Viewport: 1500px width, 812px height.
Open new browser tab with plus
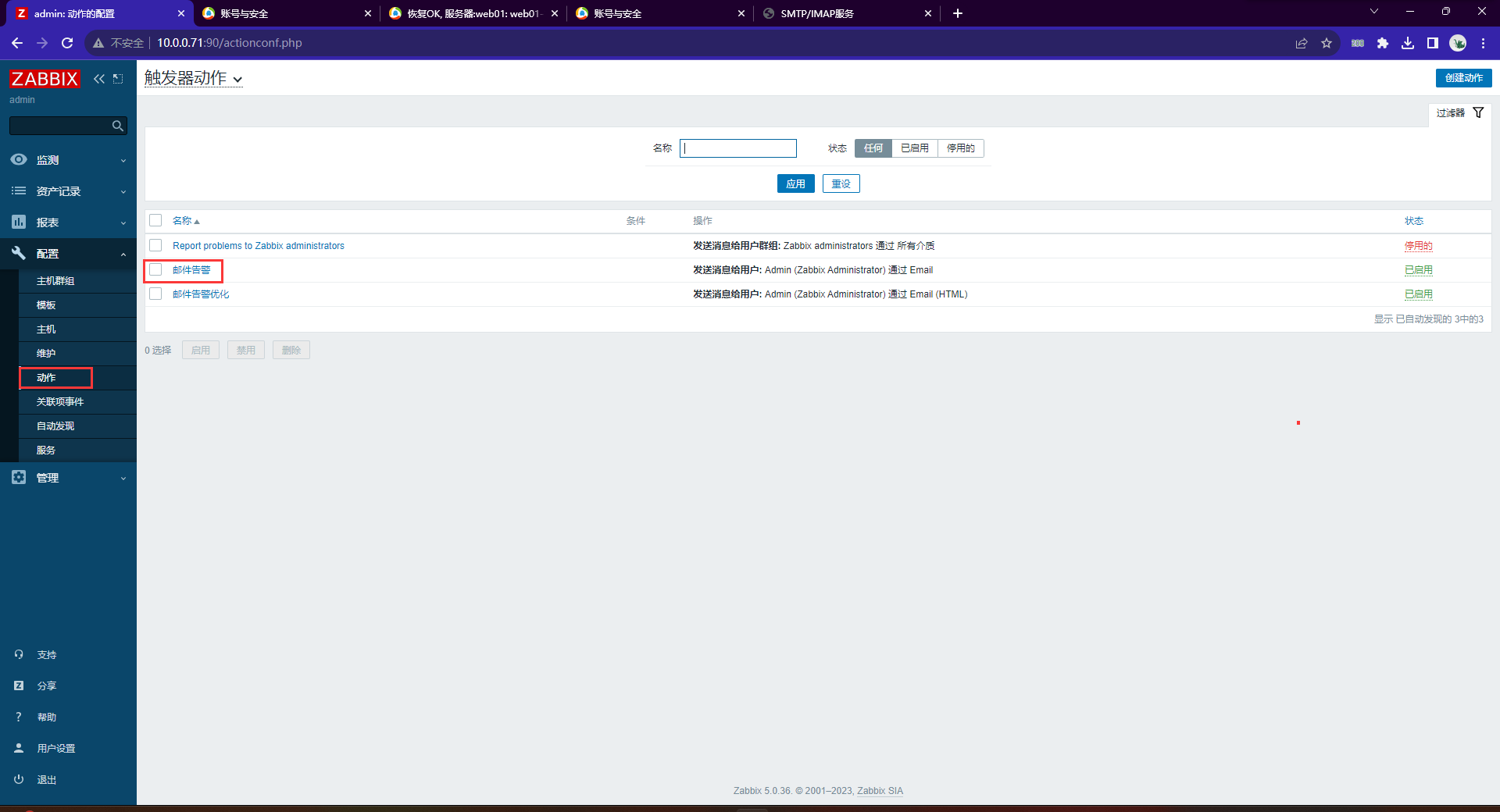click(958, 13)
